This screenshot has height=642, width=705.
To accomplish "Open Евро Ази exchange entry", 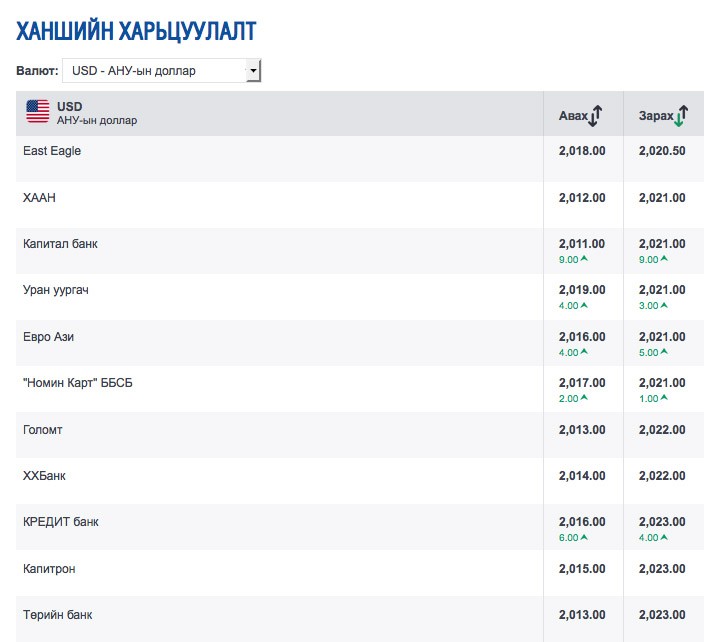I will pyautogui.click(x=48, y=337).
